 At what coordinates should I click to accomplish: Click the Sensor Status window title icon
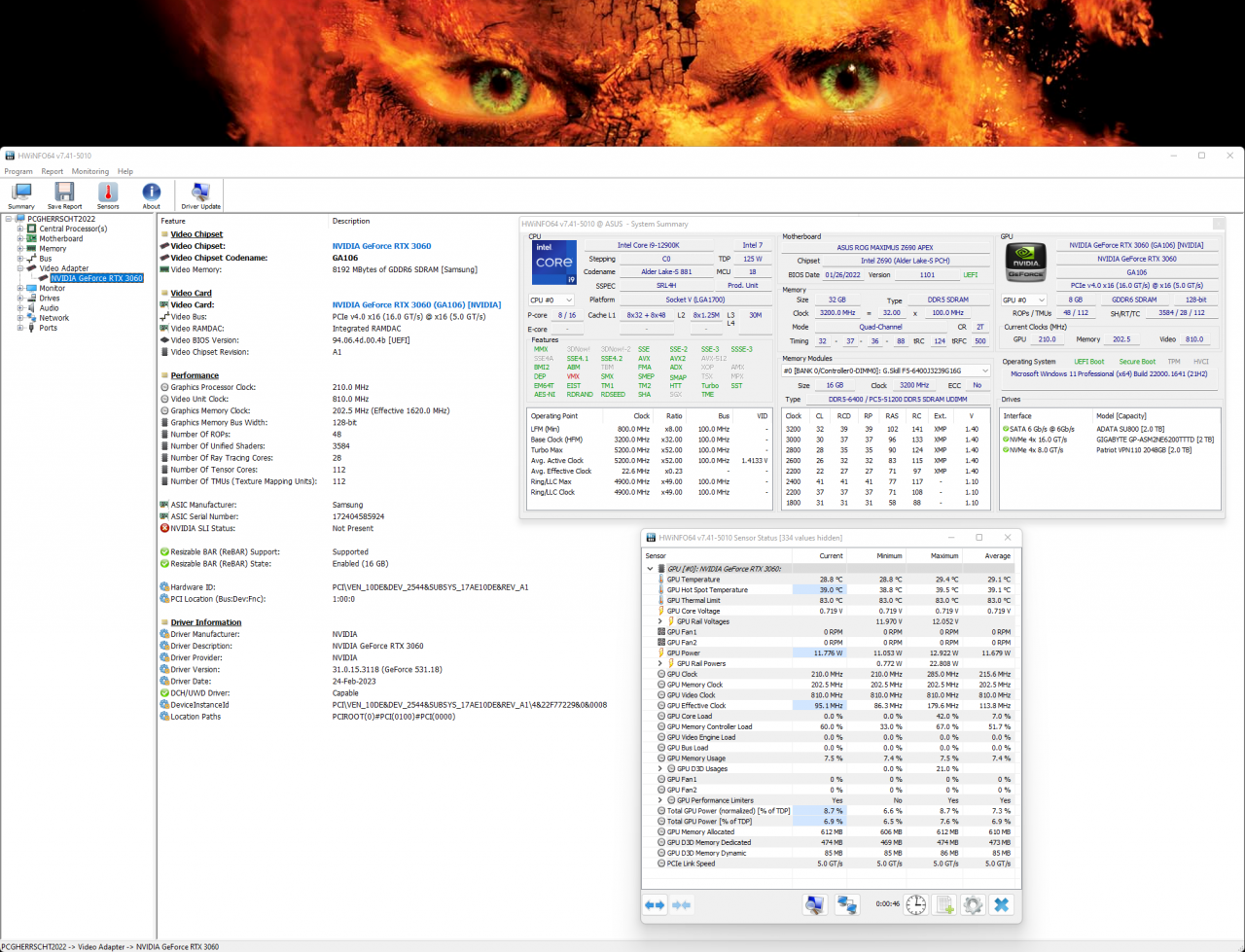click(651, 537)
